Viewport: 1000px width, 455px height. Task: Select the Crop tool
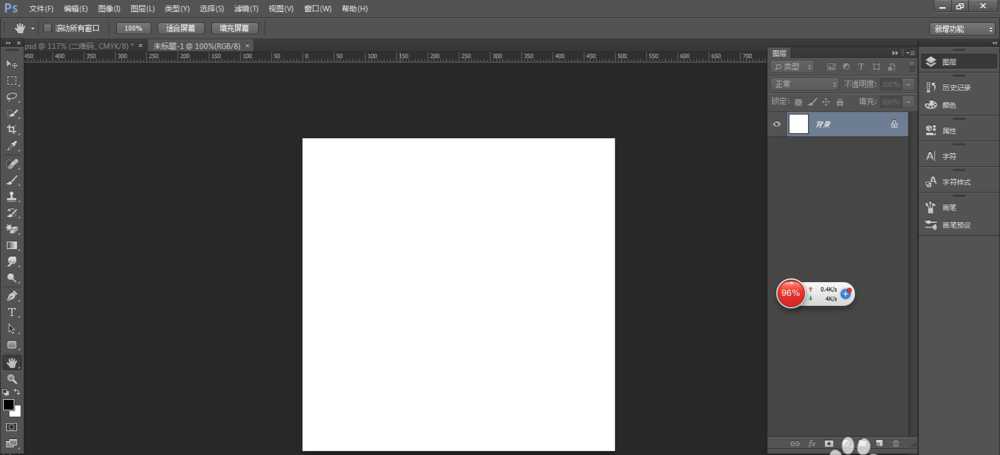(12, 130)
